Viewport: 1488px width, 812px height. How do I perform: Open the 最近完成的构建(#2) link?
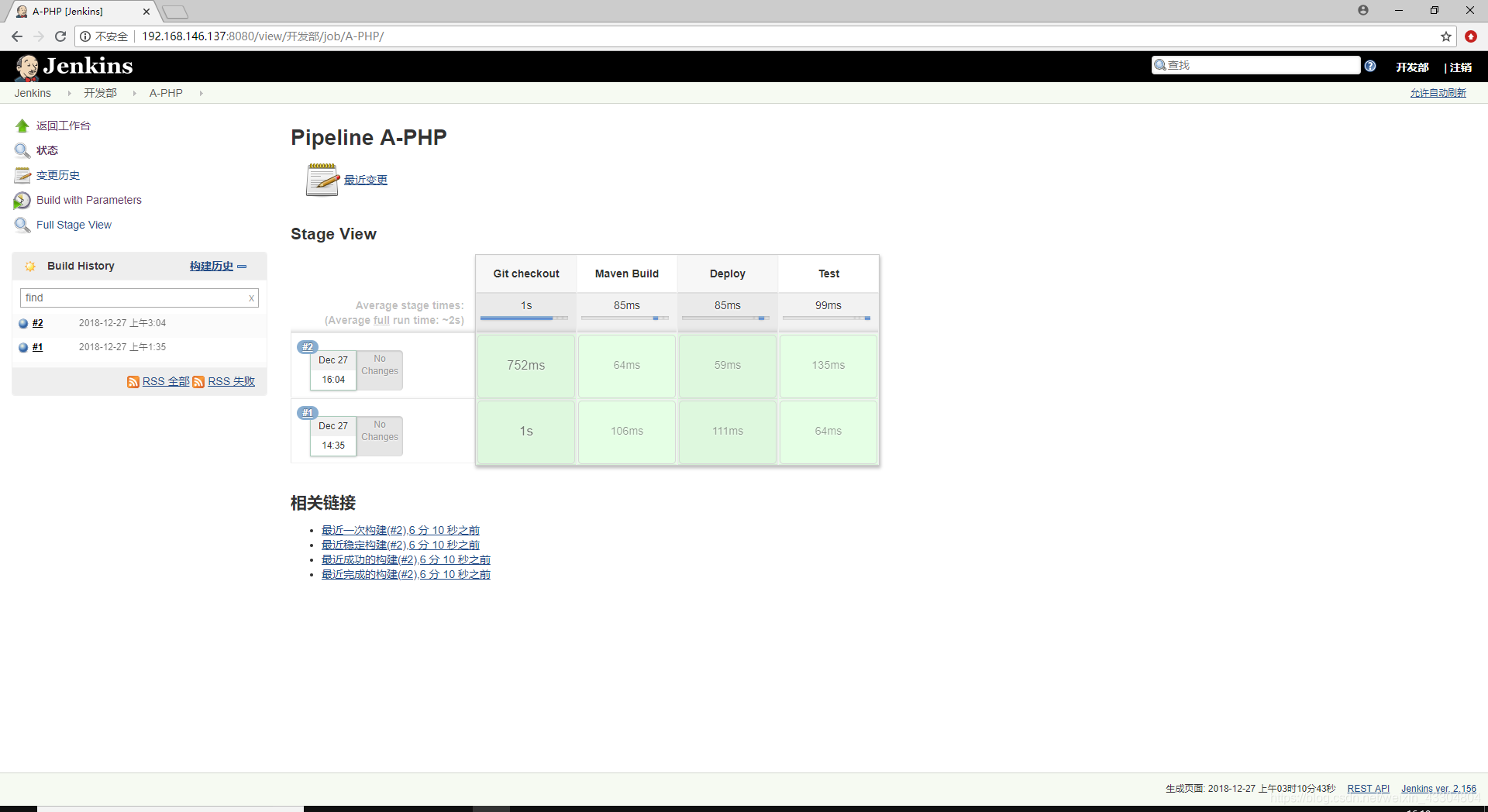406,574
